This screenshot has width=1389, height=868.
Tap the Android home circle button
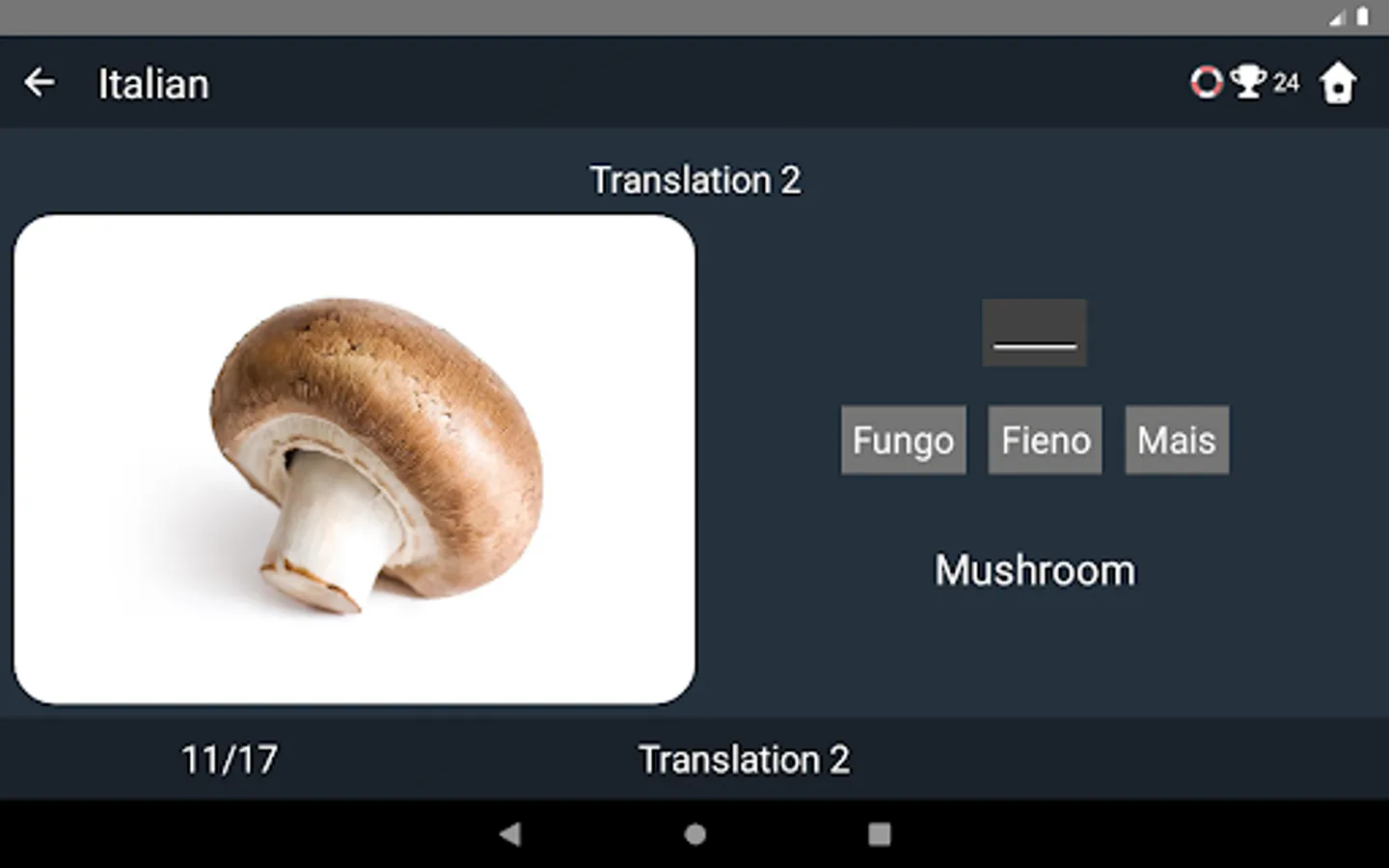coord(694,833)
